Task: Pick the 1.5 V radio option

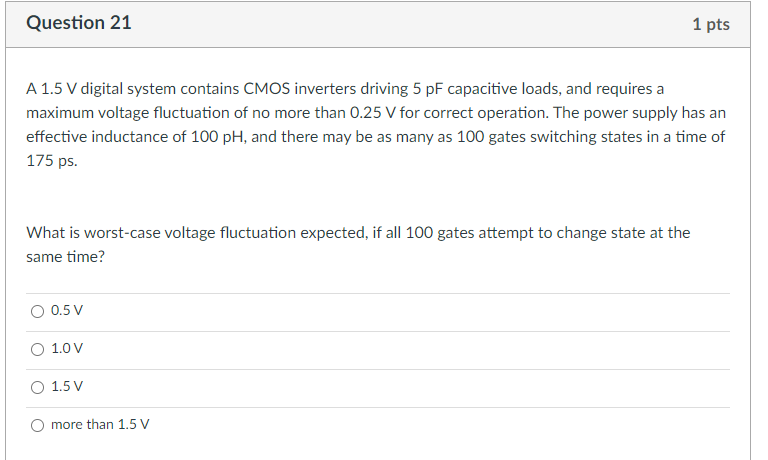Action: pyautogui.click(x=37, y=387)
